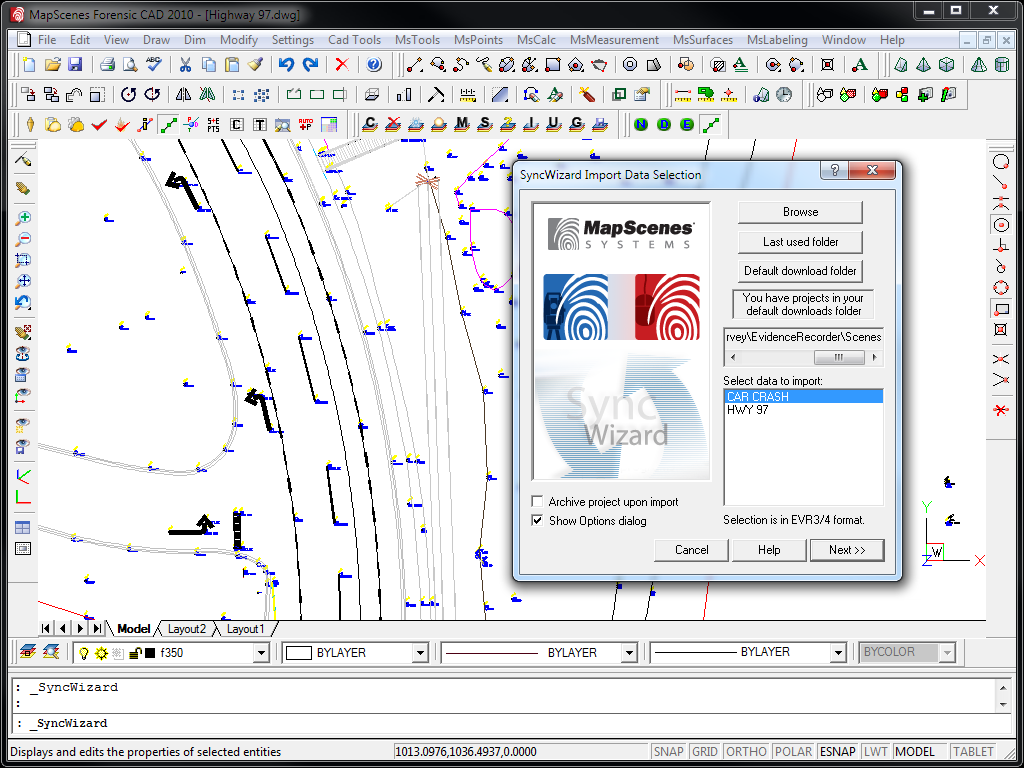Click the S+E PTS icon

[213, 124]
